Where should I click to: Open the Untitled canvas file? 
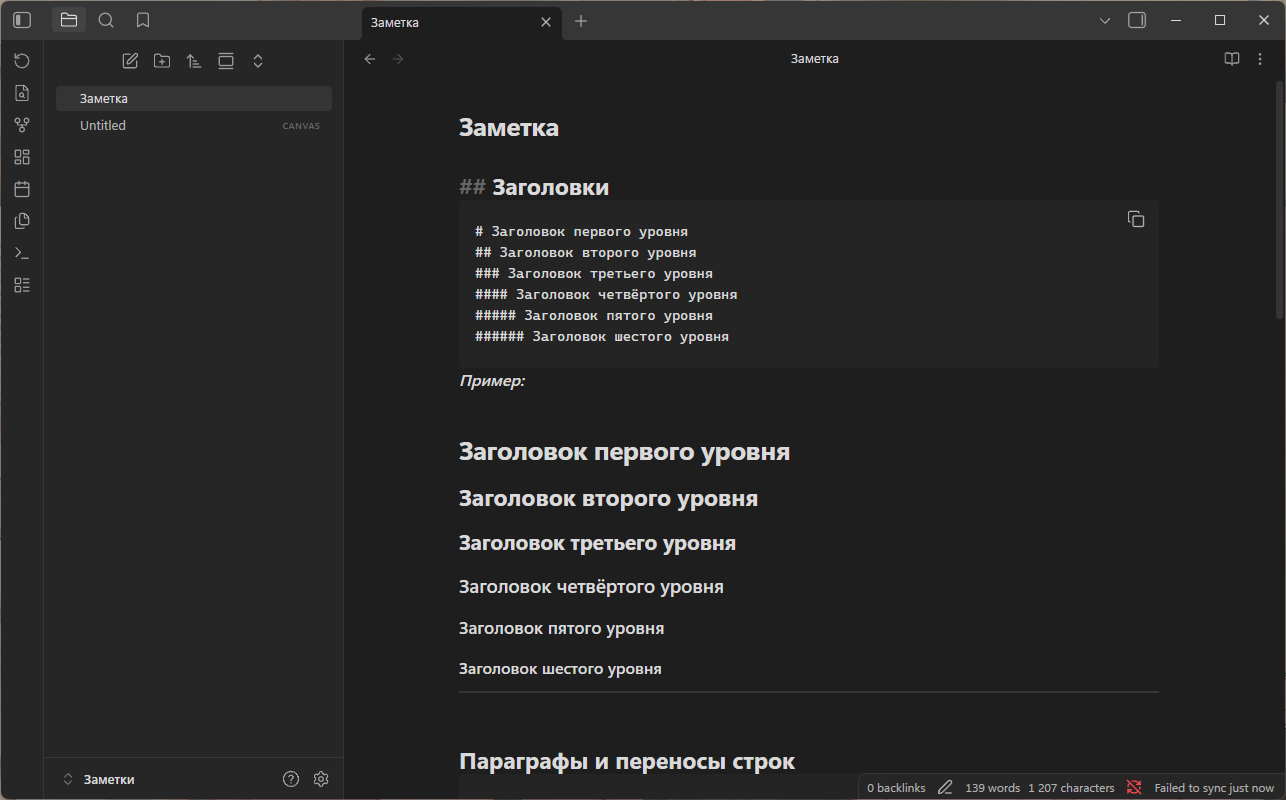click(103, 125)
